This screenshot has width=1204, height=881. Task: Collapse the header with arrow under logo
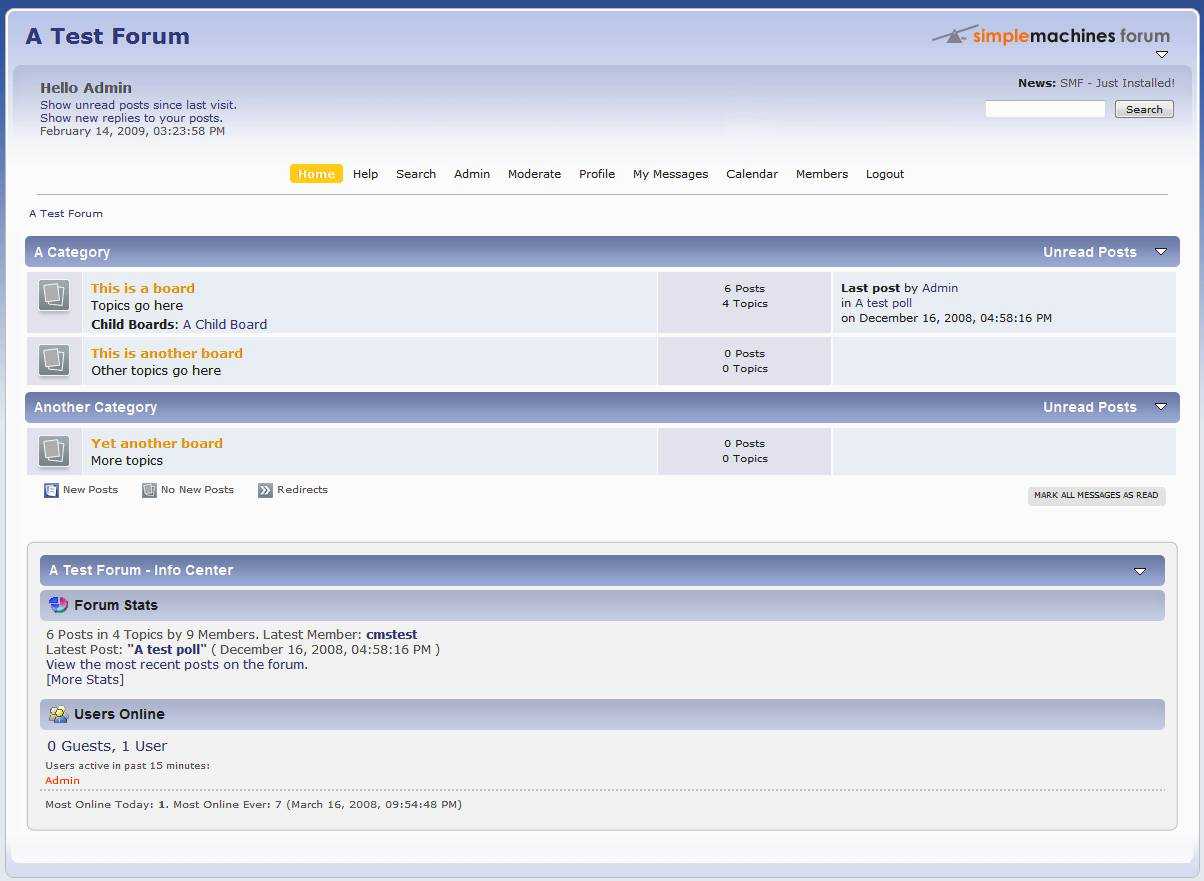[1162, 55]
